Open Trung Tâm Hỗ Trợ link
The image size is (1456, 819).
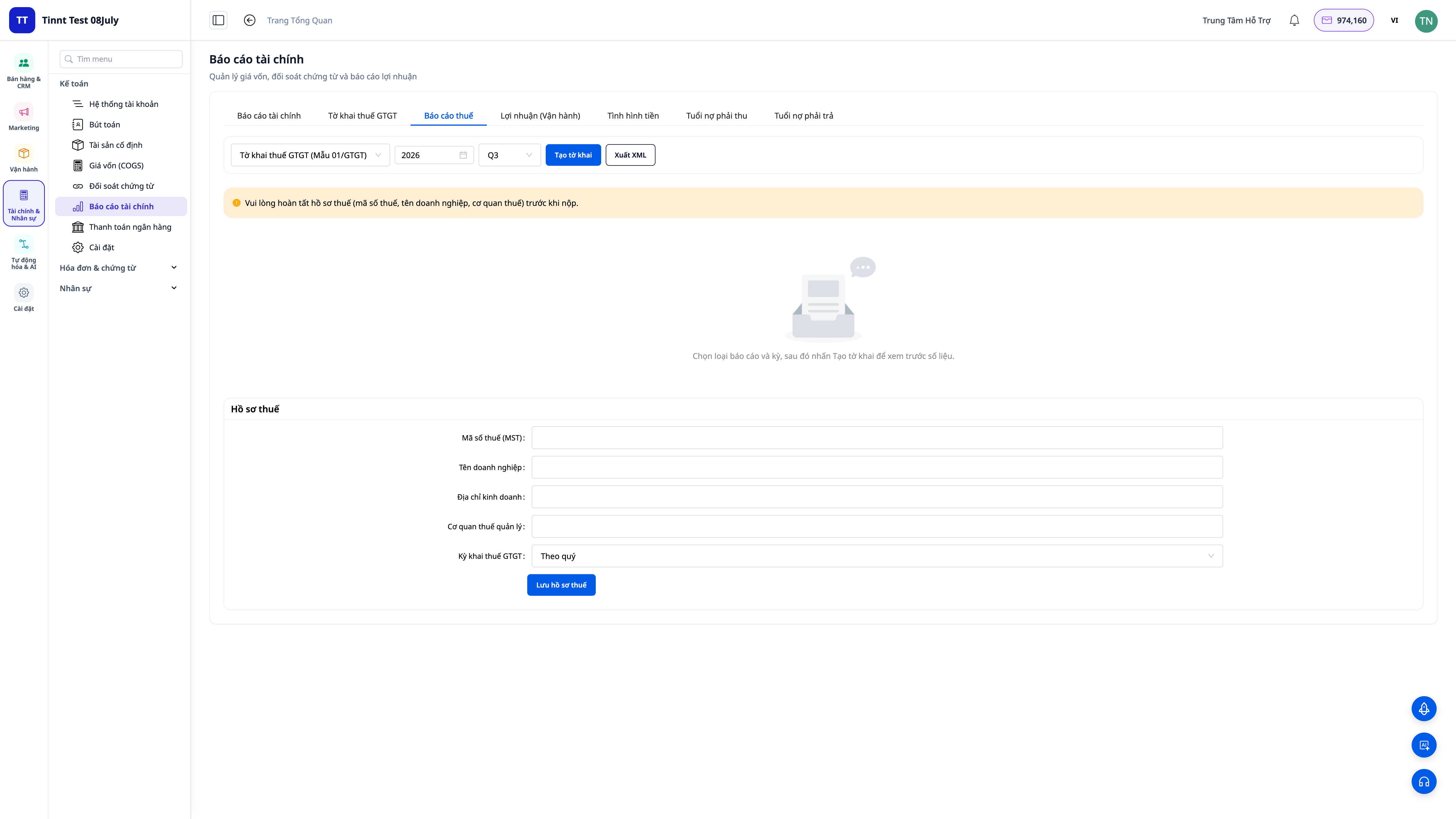1236,20
